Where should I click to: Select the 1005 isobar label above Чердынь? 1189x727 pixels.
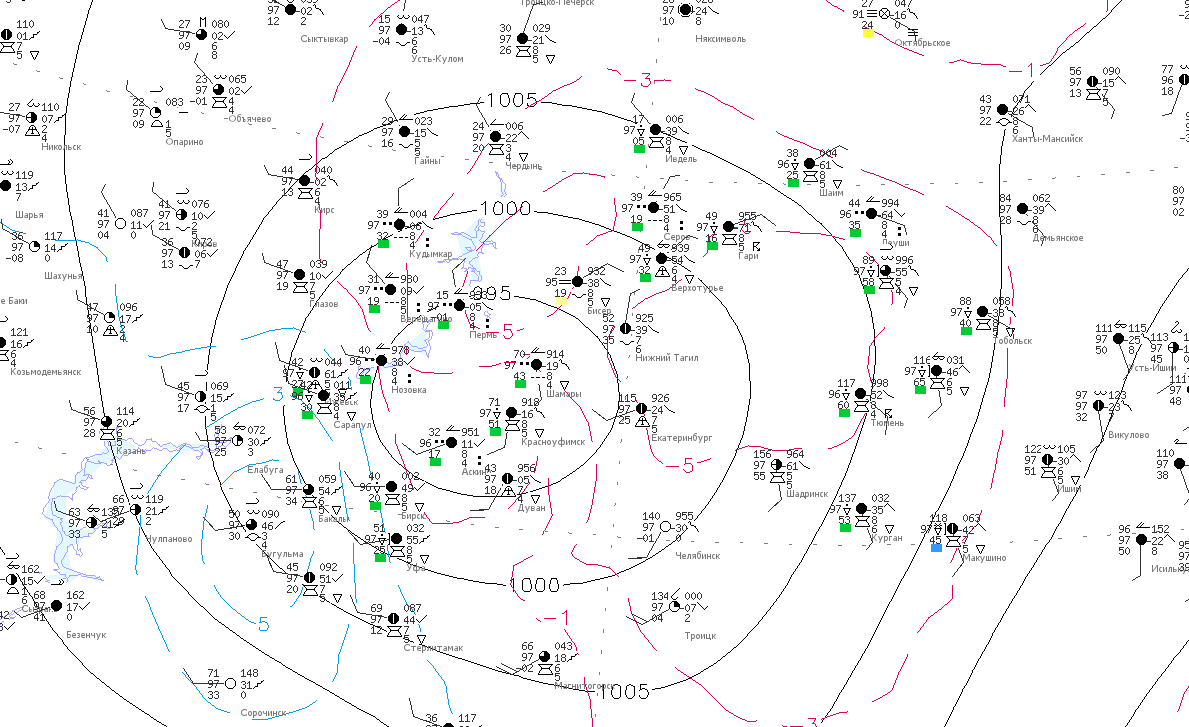coord(512,100)
